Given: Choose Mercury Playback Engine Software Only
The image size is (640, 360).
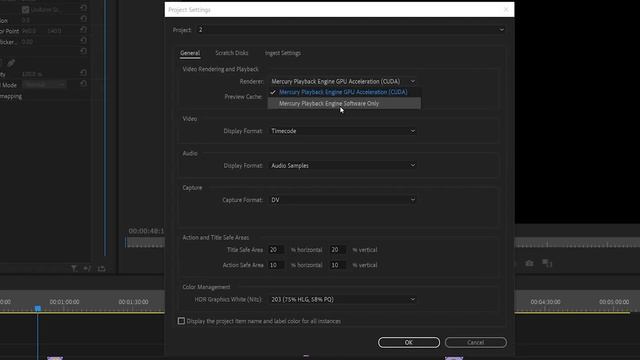Looking at the screenshot, I should coord(344,104).
